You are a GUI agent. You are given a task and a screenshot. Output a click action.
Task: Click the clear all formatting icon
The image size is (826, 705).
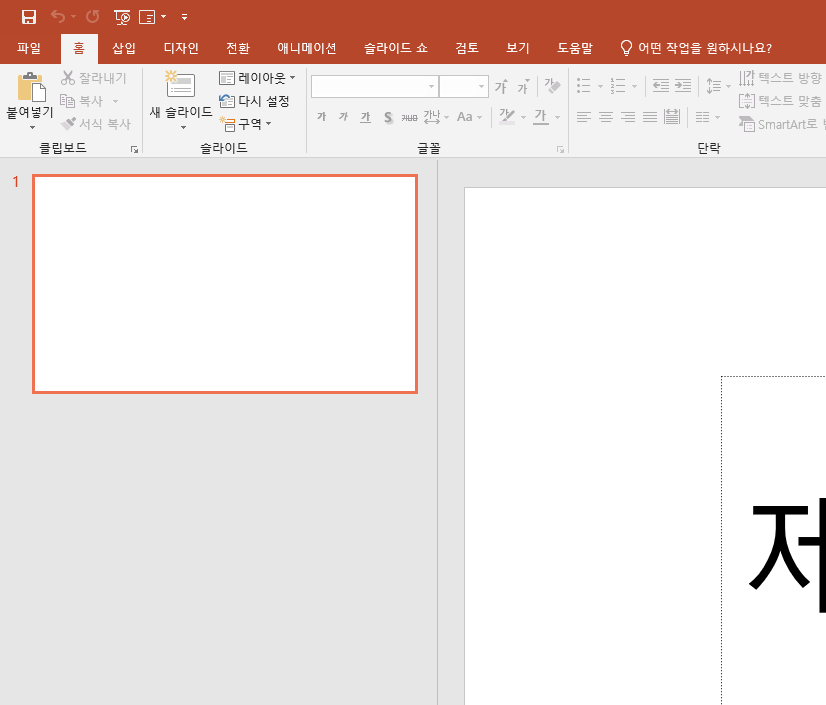pyautogui.click(x=552, y=85)
